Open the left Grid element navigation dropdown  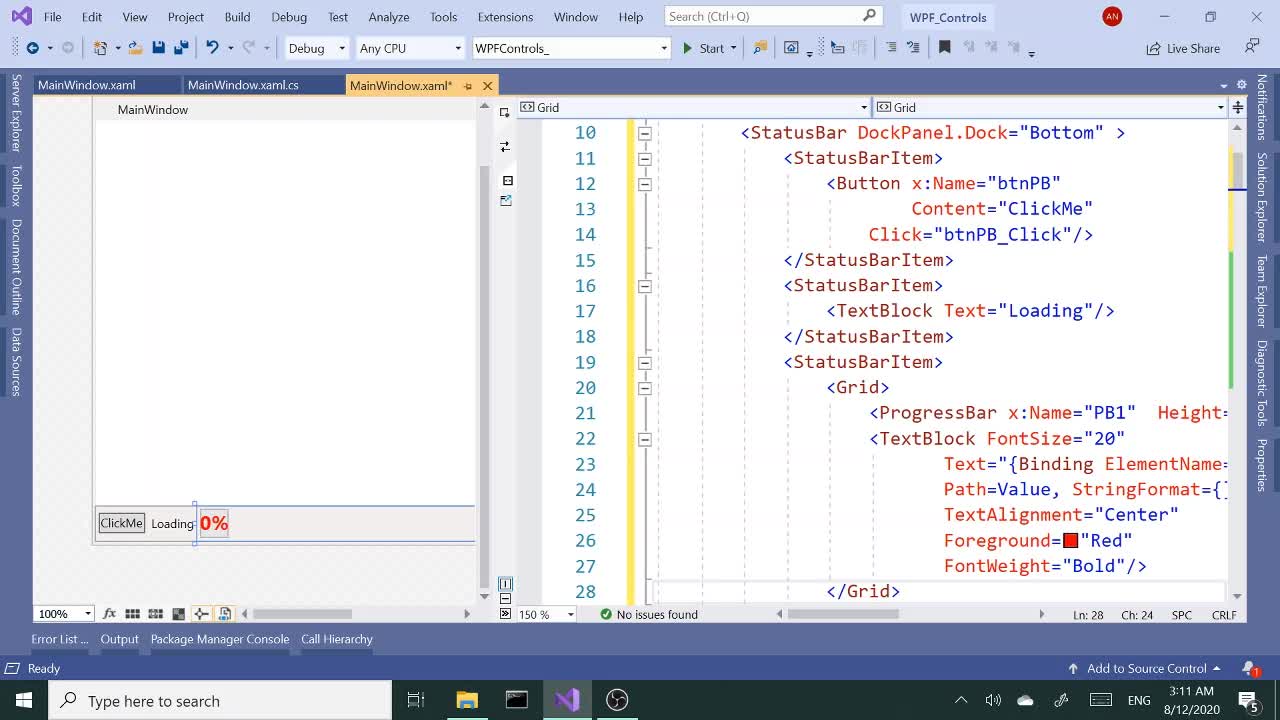[693, 107]
